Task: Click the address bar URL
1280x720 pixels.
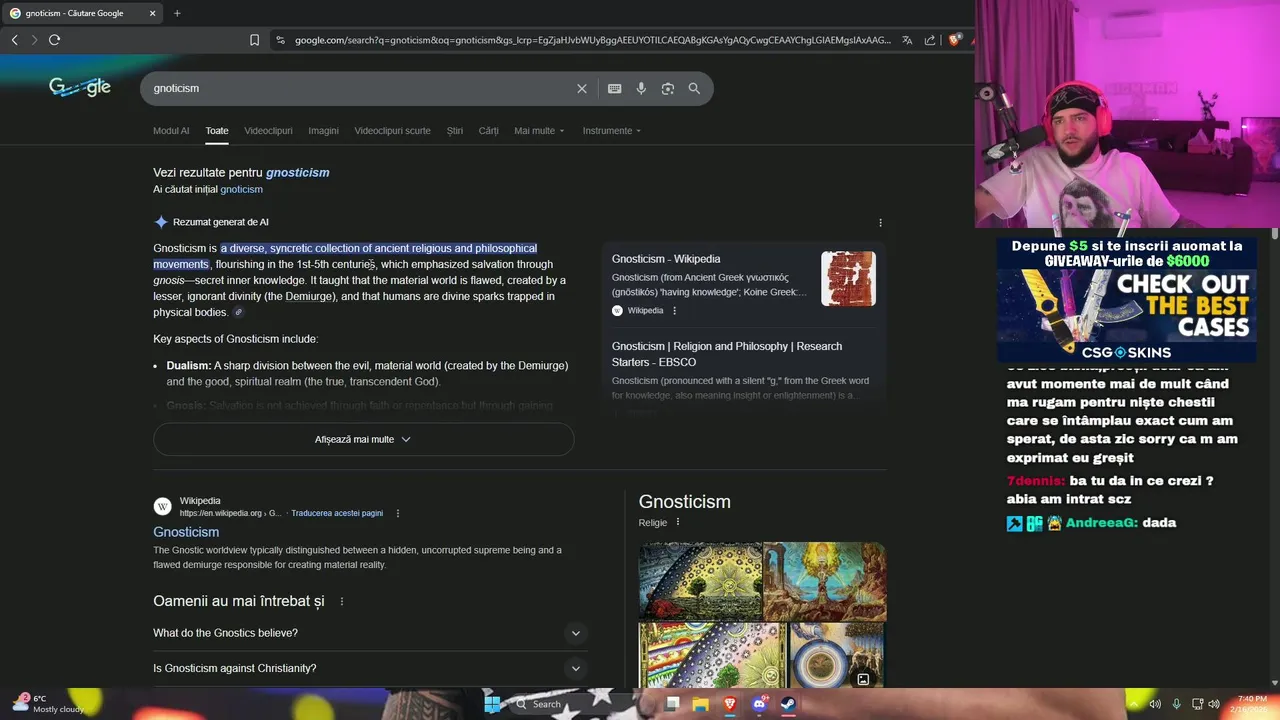Action: point(592,40)
